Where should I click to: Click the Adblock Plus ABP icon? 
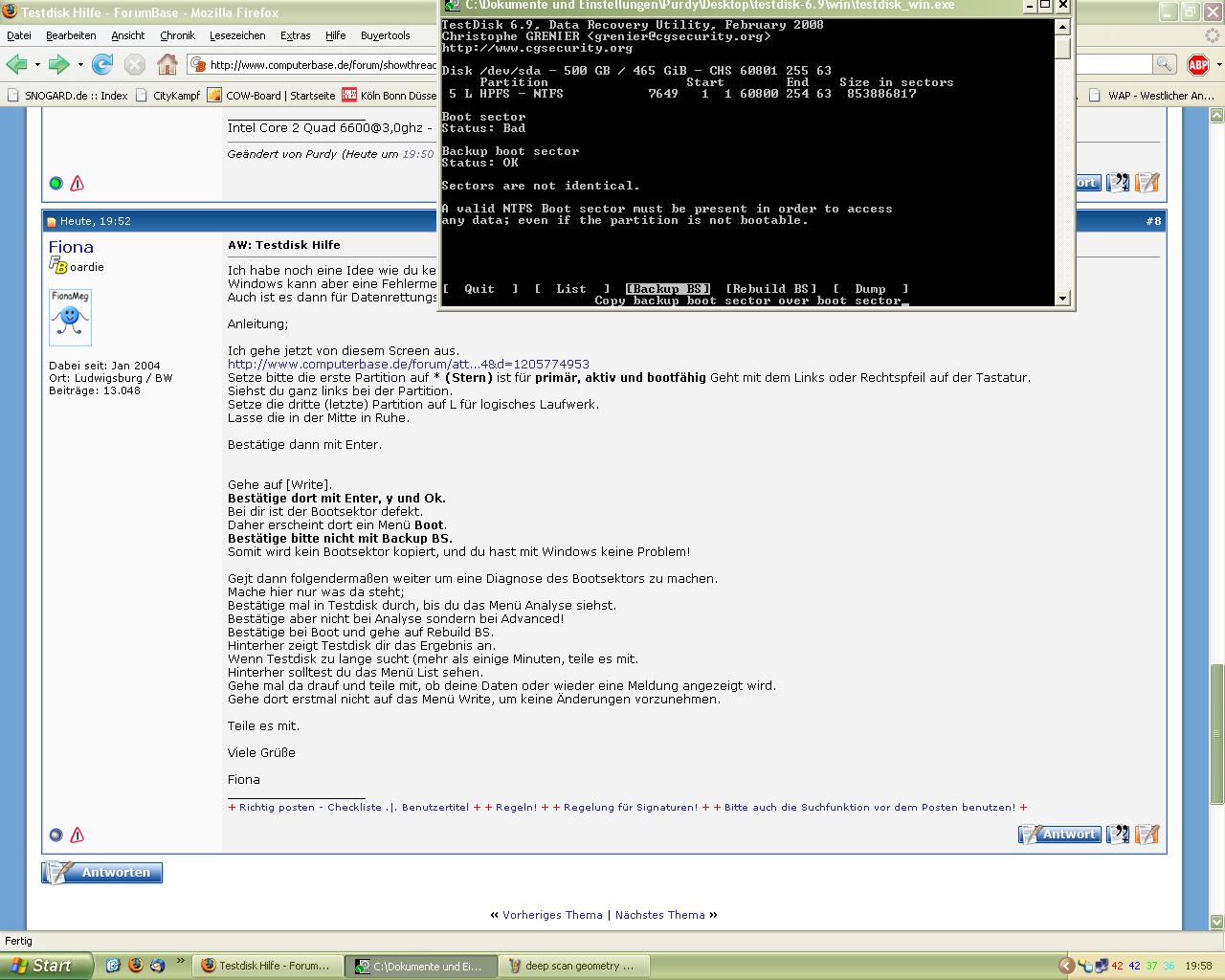(x=1198, y=64)
